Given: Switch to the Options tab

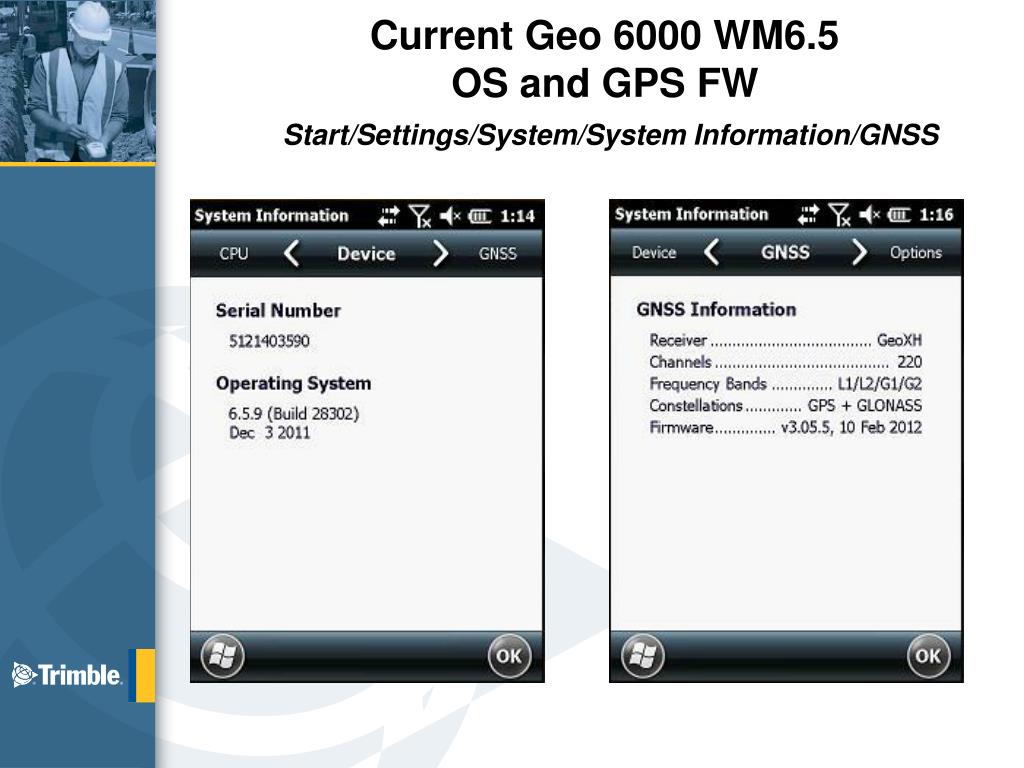Looking at the screenshot, I should tap(916, 253).
